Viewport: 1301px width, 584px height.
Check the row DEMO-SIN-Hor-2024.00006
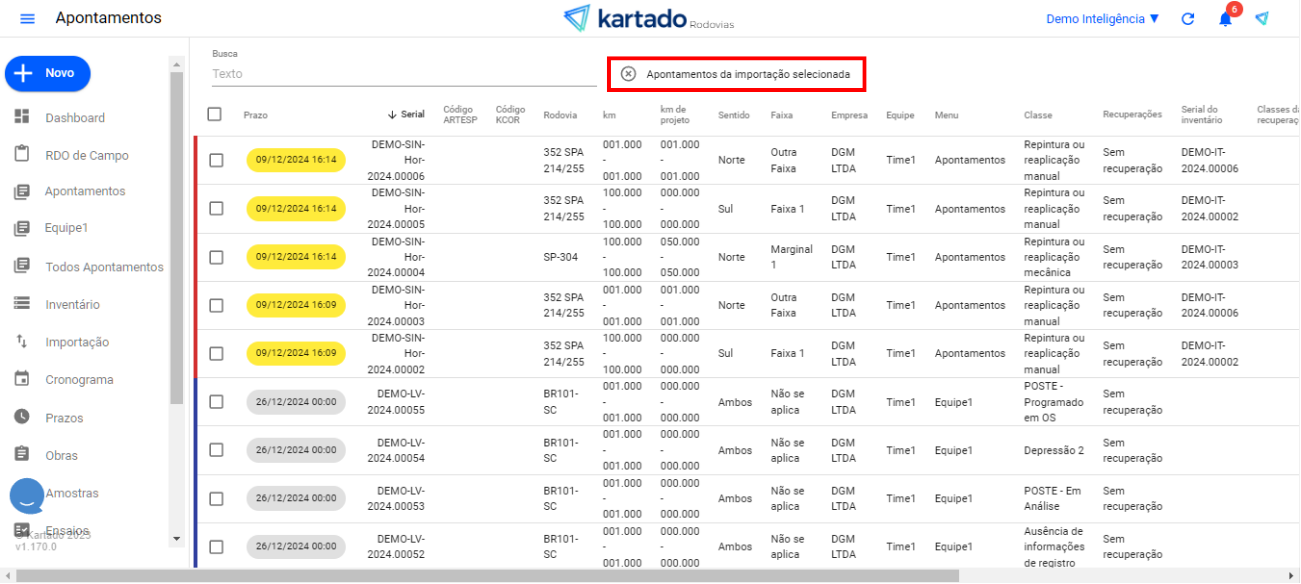(x=216, y=160)
